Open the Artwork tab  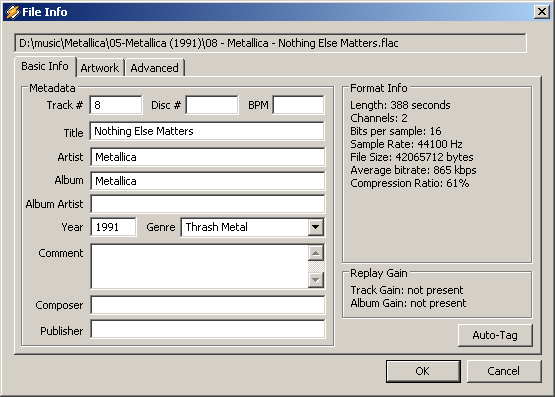tap(100, 68)
